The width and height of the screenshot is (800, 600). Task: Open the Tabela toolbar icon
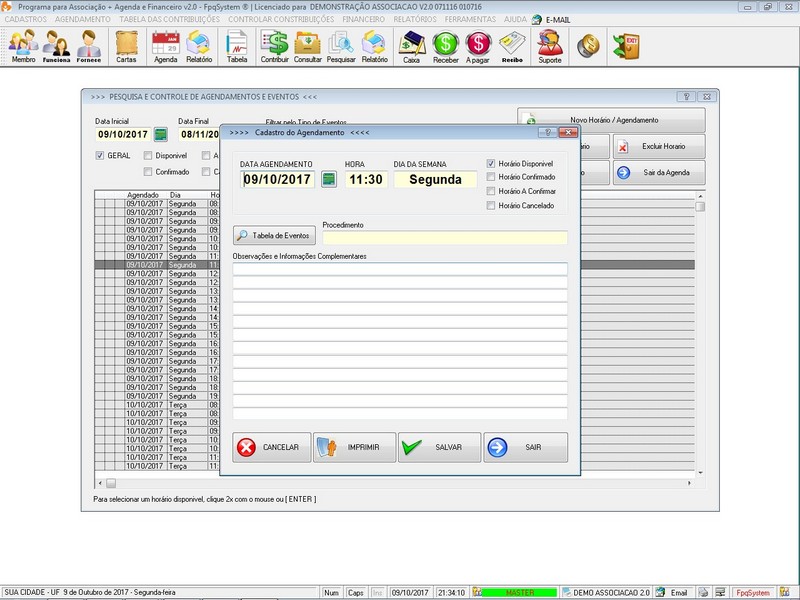pyautogui.click(x=237, y=46)
